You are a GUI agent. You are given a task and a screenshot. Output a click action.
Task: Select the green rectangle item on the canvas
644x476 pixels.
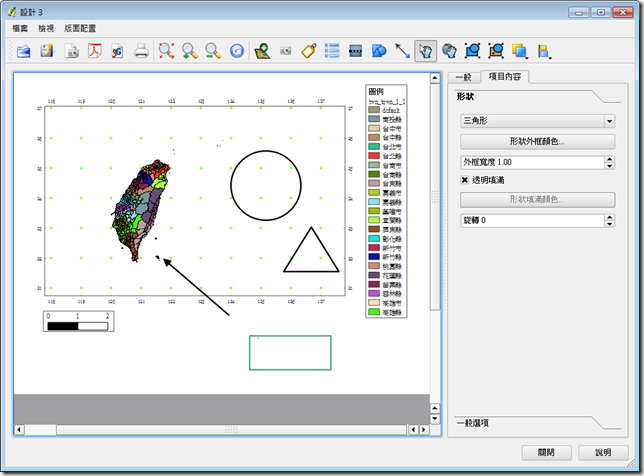pos(290,353)
